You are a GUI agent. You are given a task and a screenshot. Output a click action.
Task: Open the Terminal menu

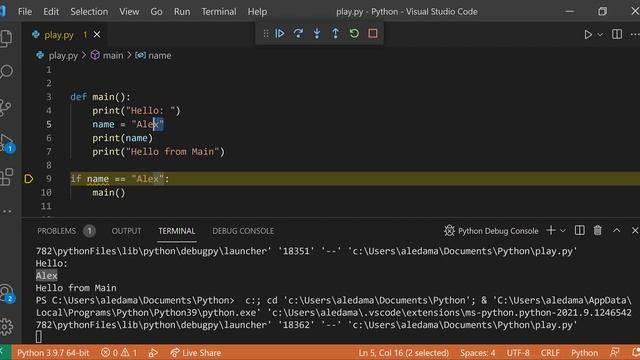coord(219,11)
